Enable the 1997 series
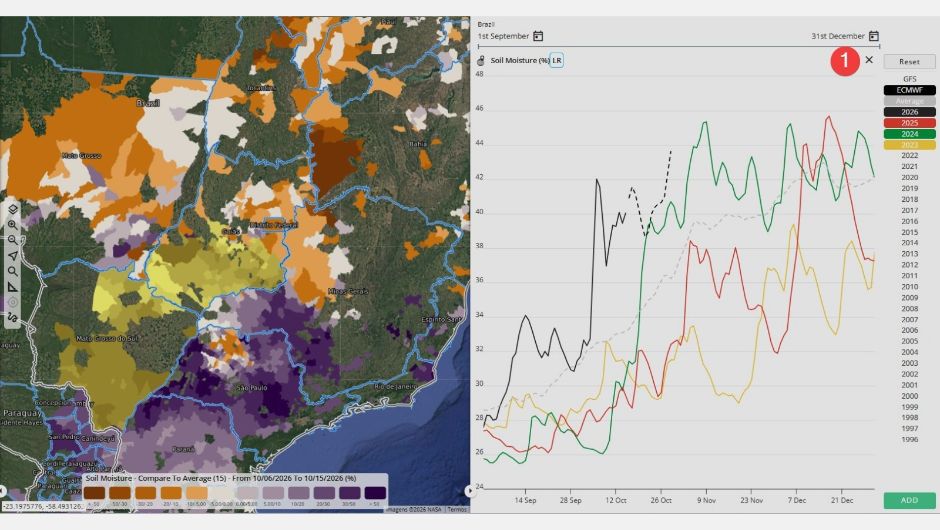Screen dimensions: 940x530 (x=909, y=429)
